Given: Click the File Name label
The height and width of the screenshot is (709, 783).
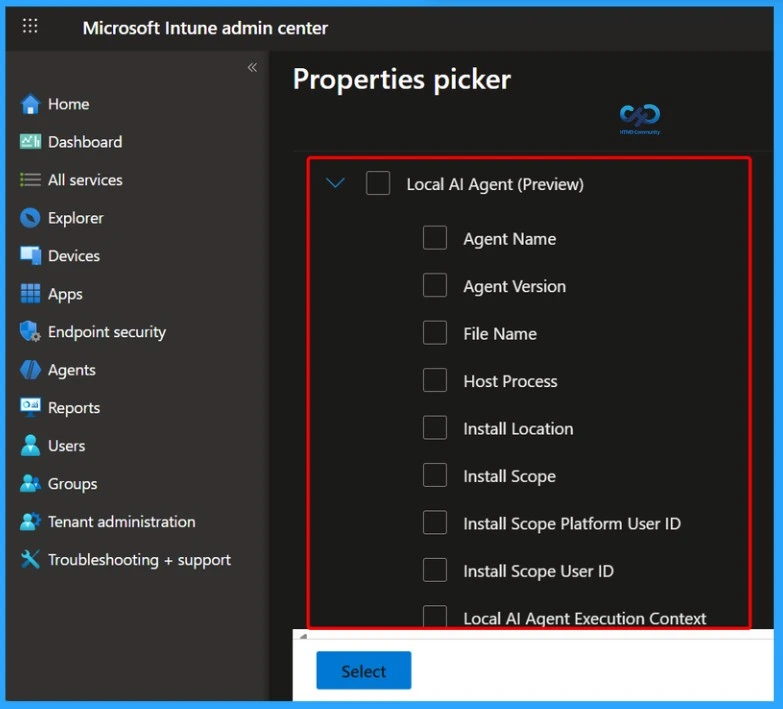Looking at the screenshot, I should point(500,334).
